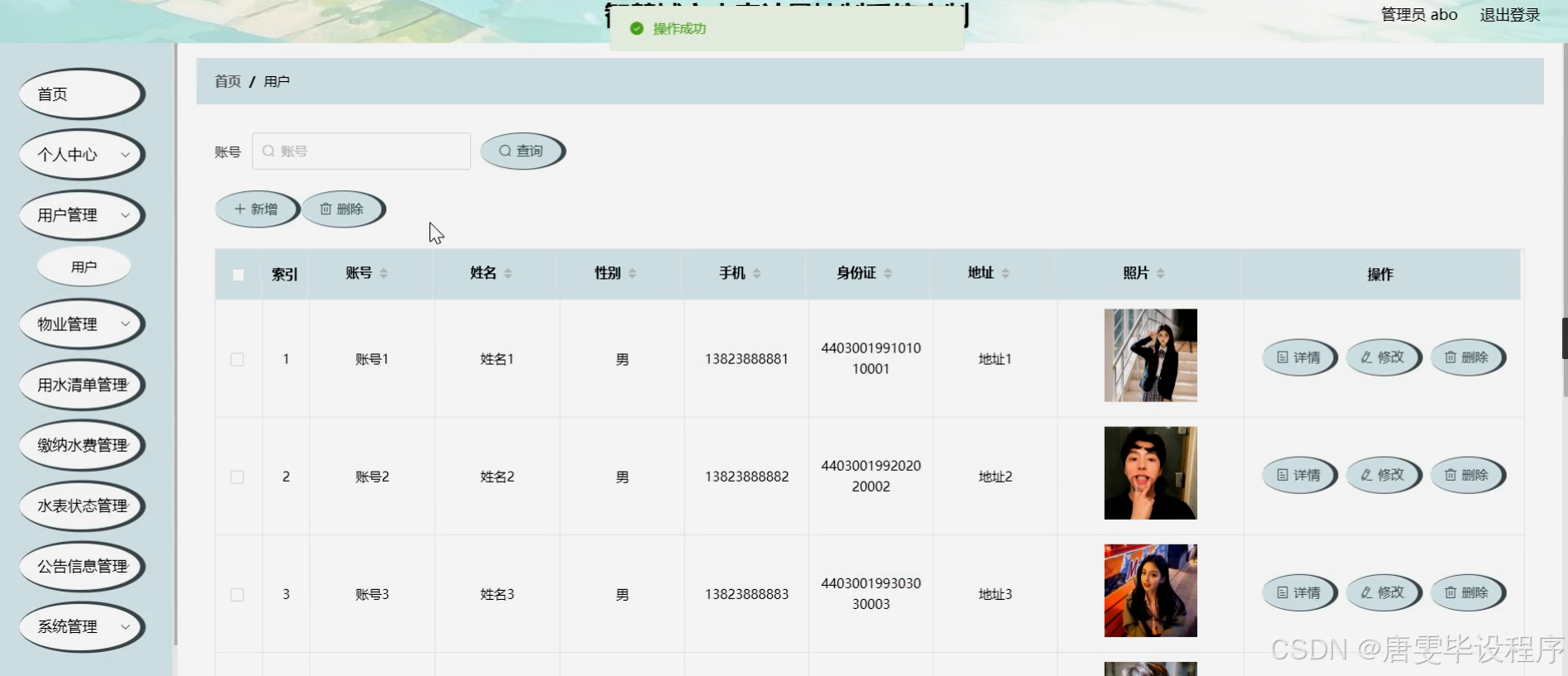The image size is (1568, 676).
Task: Click the name cell 姓名3
Action: [497, 594]
